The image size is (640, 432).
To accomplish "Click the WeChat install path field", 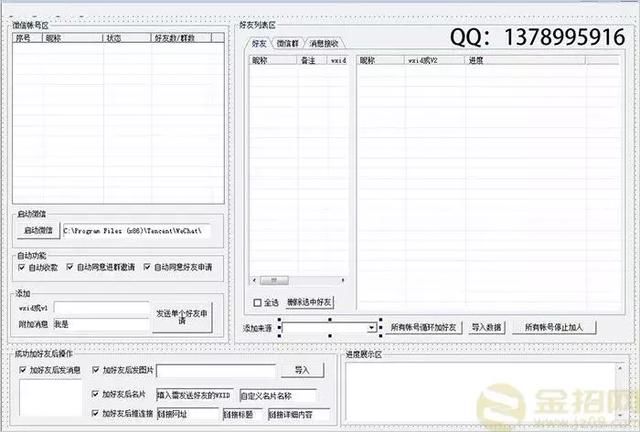I will pyautogui.click(x=136, y=231).
